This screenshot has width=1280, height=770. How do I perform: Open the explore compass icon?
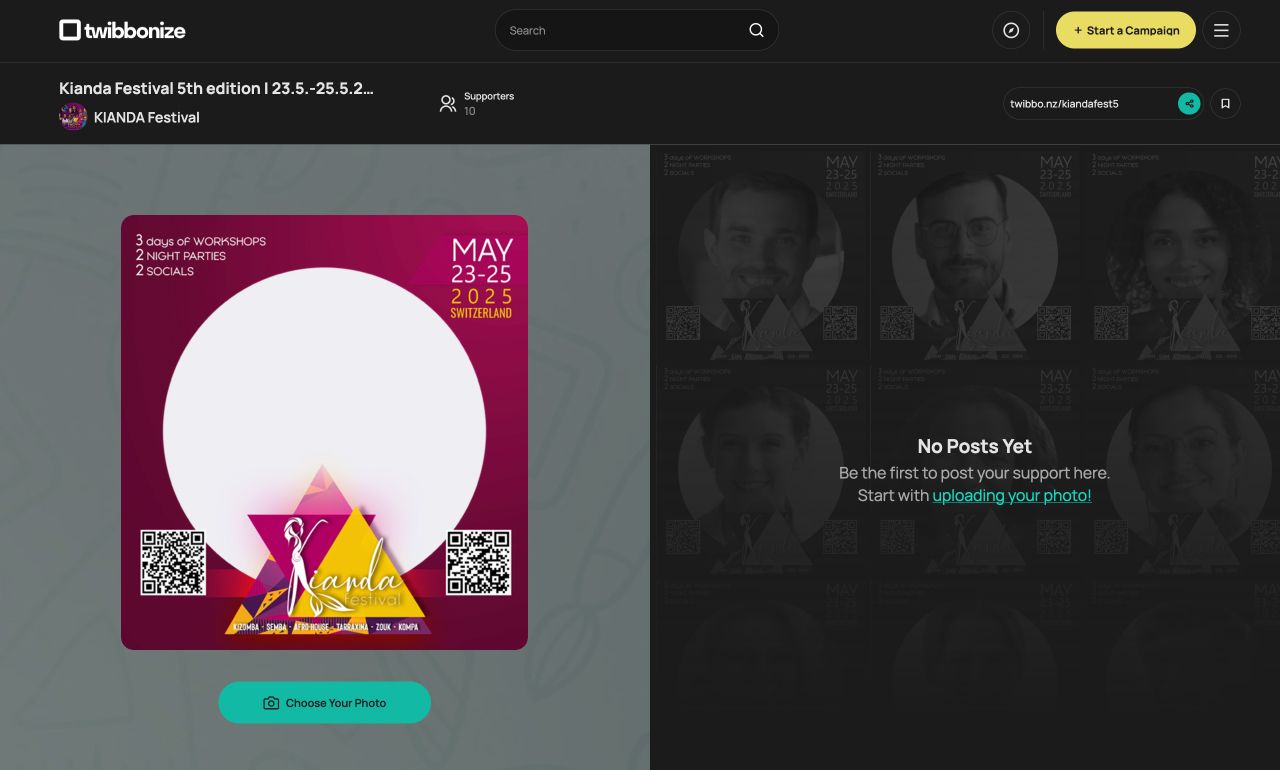(1011, 30)
